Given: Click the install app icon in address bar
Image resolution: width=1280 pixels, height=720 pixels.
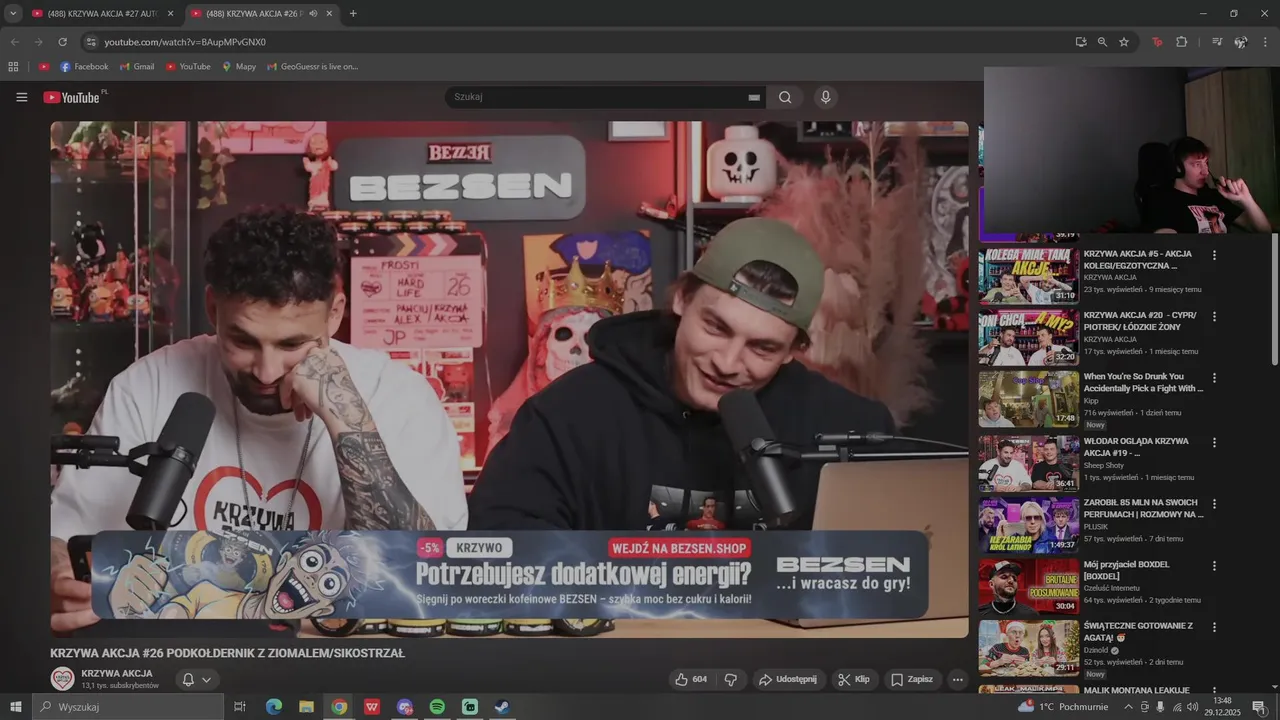Looking at the screenshot, I should [x=1081, y=42].
